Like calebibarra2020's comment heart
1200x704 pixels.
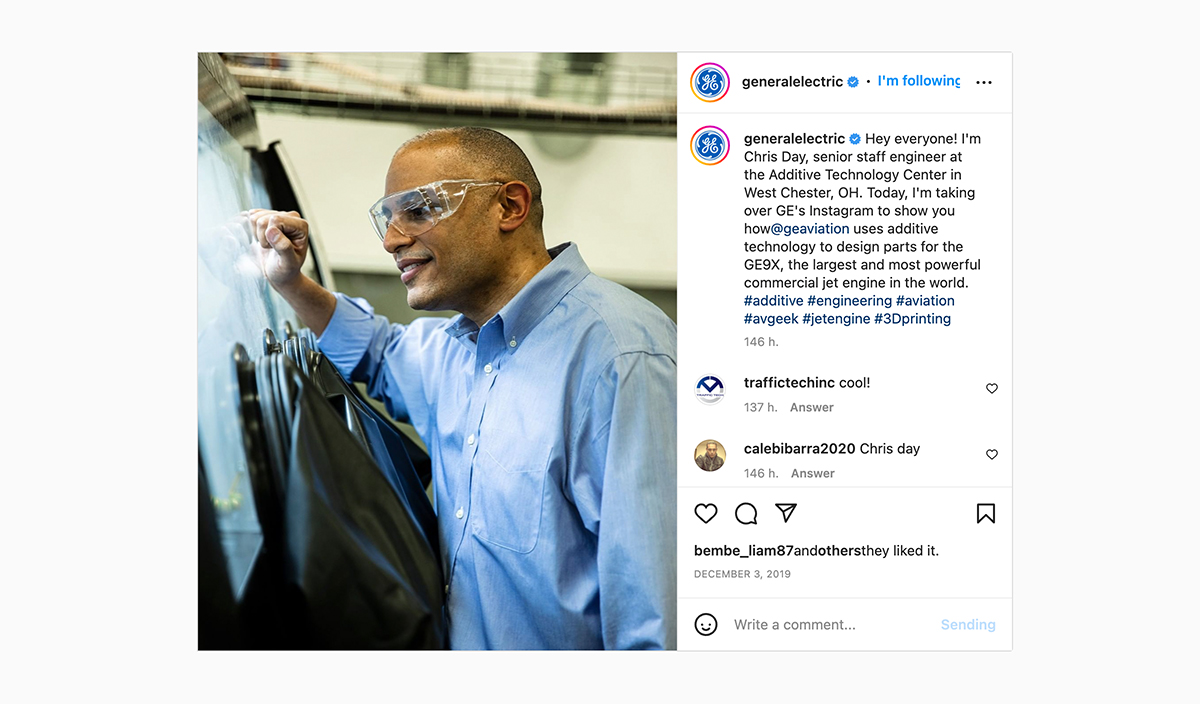pos(992,454)
